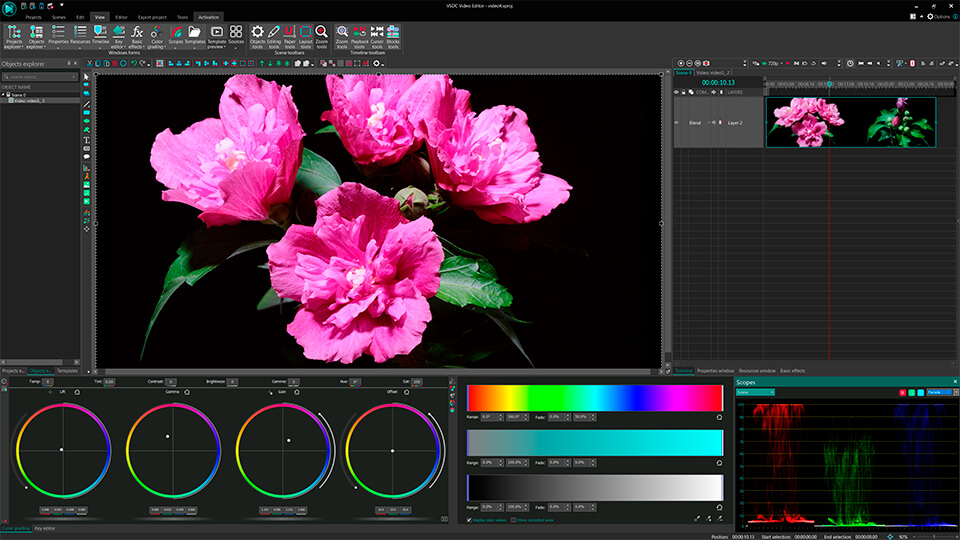Click the red record button in timeline toolbar

click(x=706, y=63)
